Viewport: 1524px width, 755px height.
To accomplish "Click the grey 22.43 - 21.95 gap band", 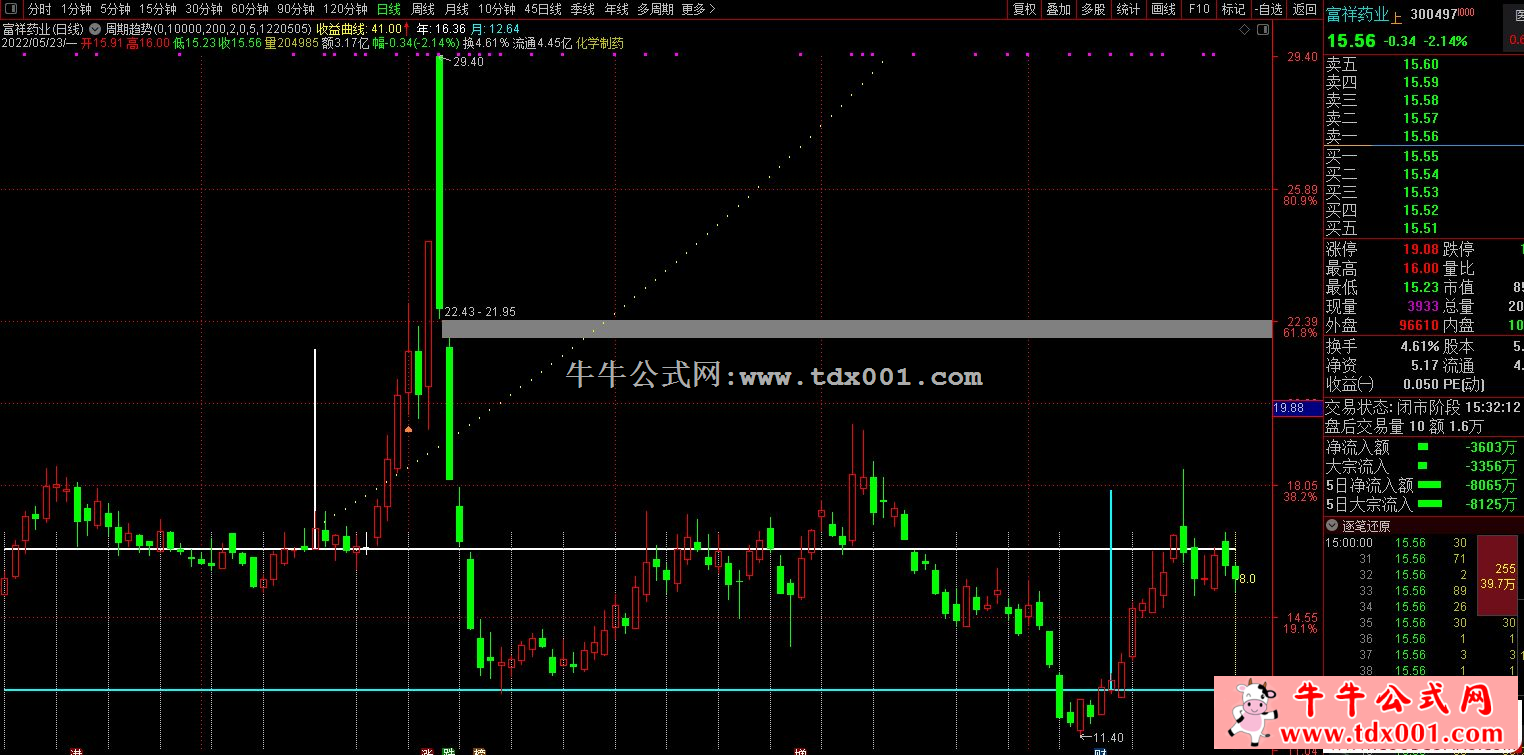I will coord(855,329).
